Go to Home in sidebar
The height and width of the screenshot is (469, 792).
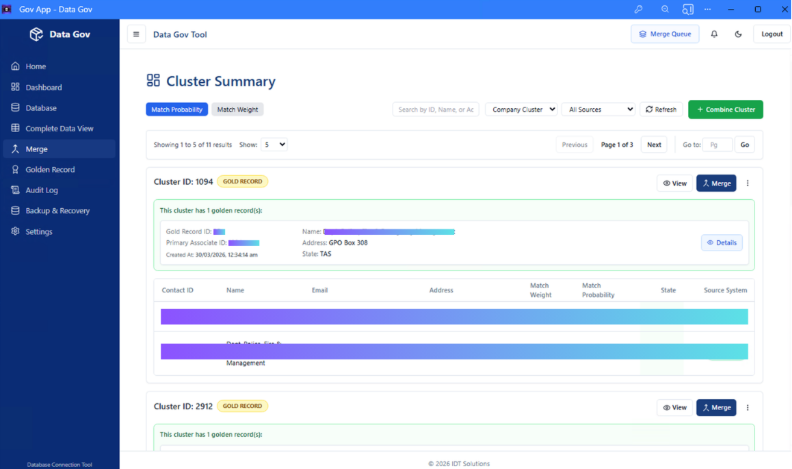pos(59,66)
